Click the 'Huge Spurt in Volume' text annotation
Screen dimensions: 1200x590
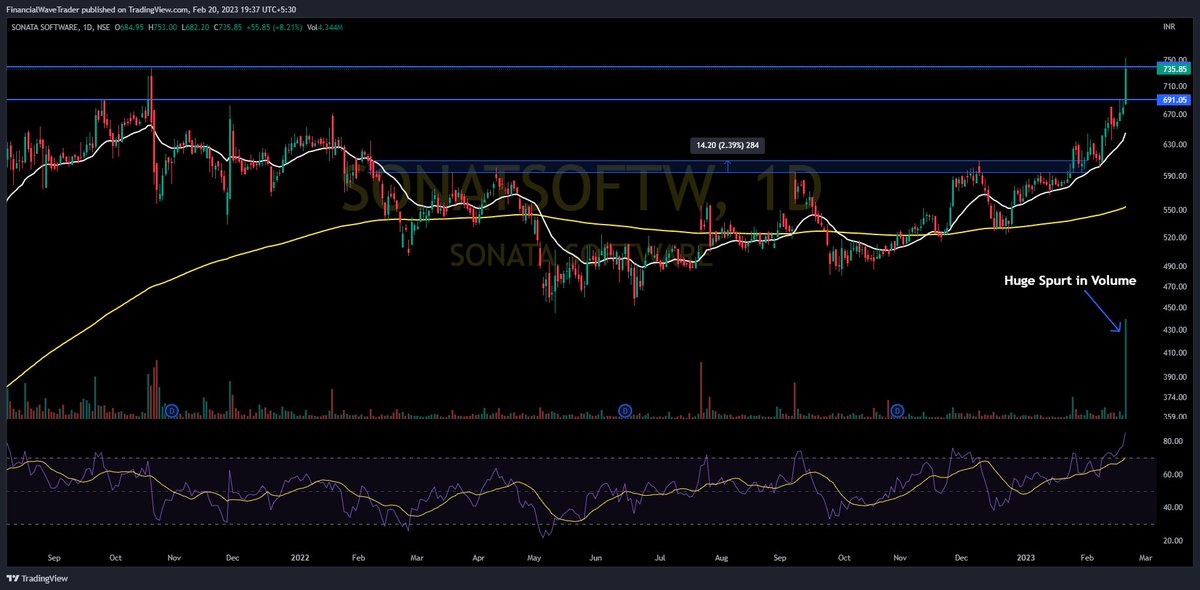1069,281
